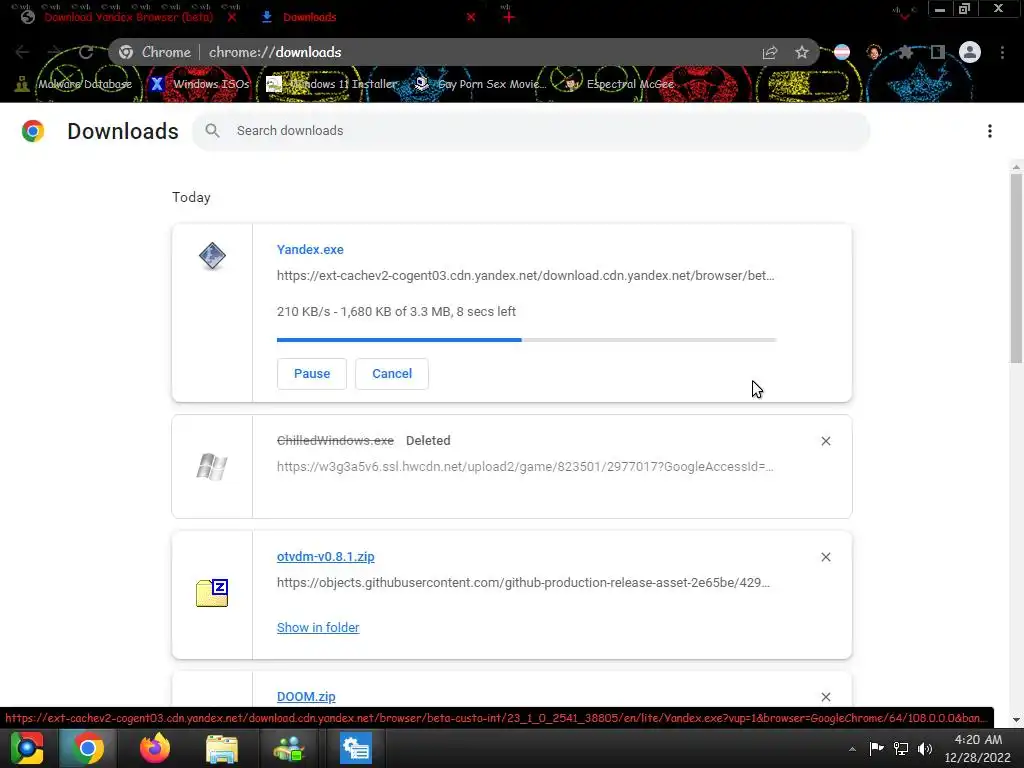Open Malware Database bookmark

76,84
